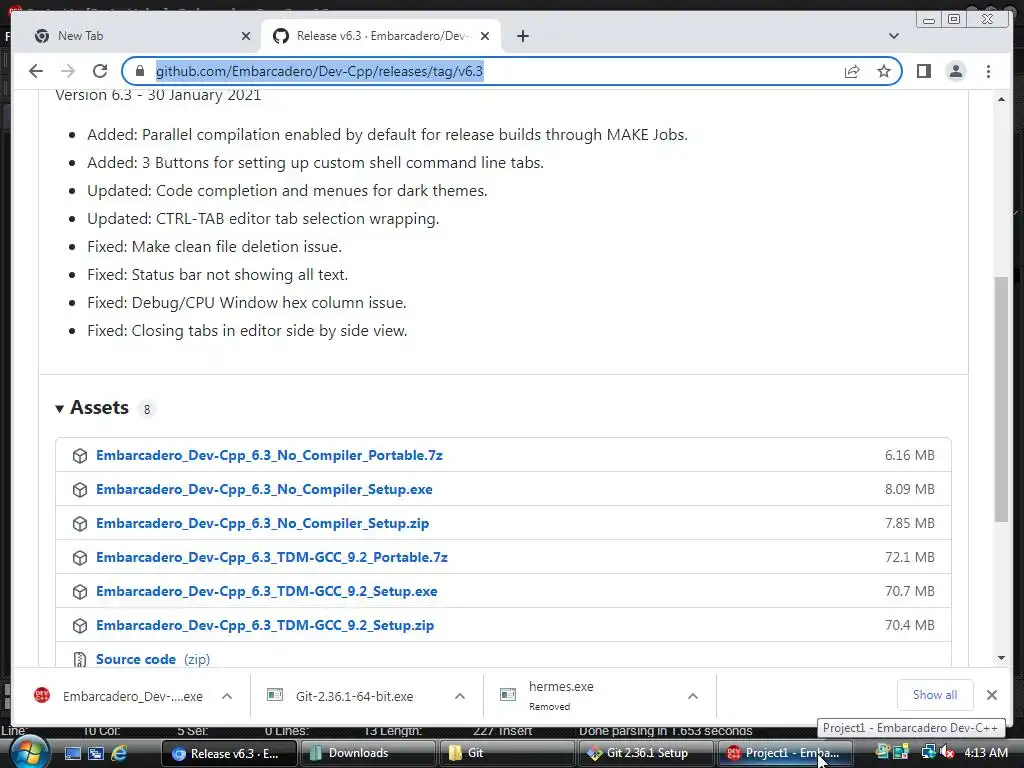This screenshot has height=768, width=1024.
Task: Click package icon beside No_Compiler_Setup.exe
Action: (x=80, y=490)
